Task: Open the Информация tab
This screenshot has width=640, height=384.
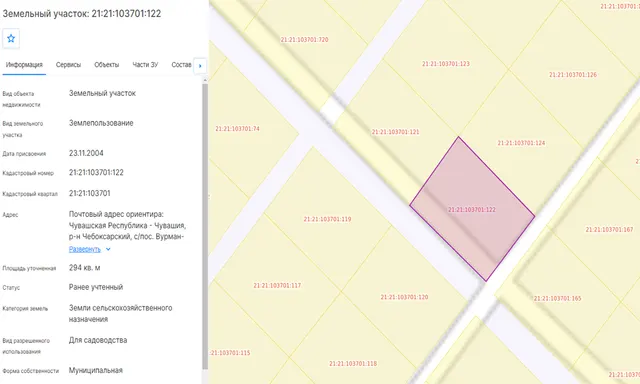Action: tap(24, 65)
